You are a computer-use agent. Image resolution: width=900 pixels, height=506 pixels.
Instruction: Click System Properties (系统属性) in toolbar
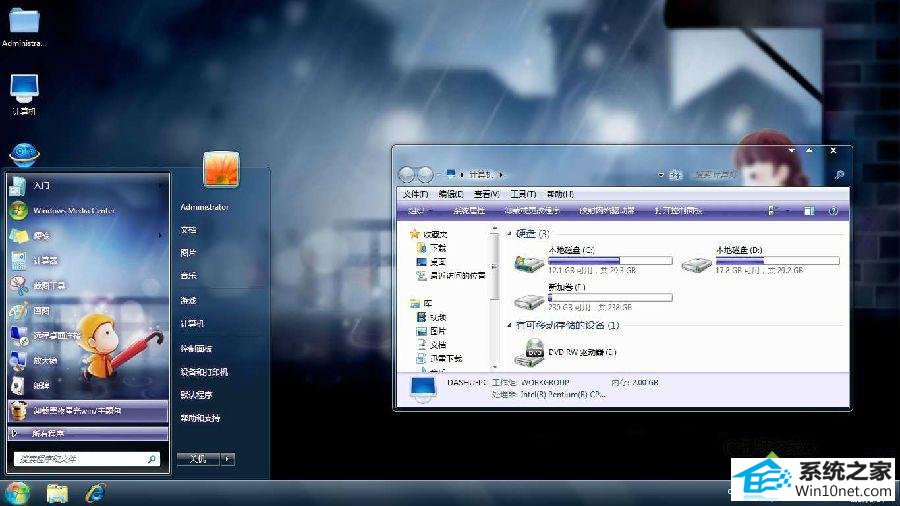469,211
